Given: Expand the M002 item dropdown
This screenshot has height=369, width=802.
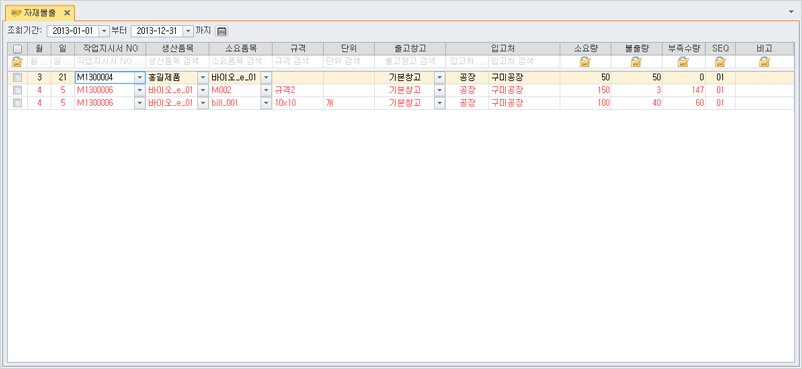Looking at the screenshot, I should tap(266, 90).
